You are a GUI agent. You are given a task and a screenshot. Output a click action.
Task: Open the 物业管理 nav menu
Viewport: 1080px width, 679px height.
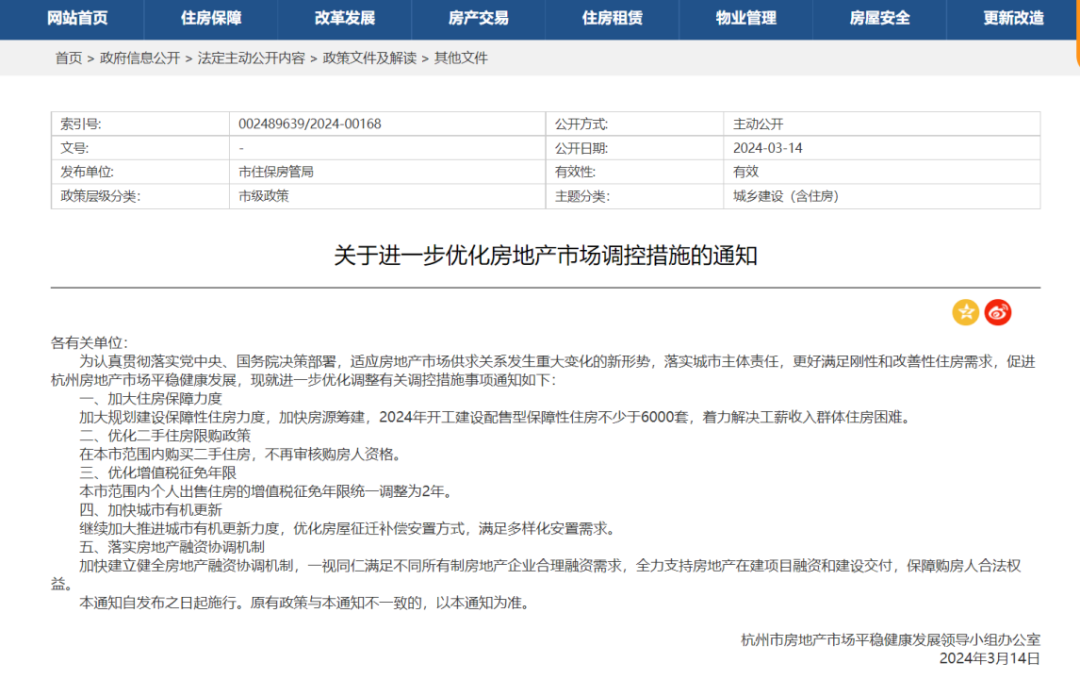point(745,18)
